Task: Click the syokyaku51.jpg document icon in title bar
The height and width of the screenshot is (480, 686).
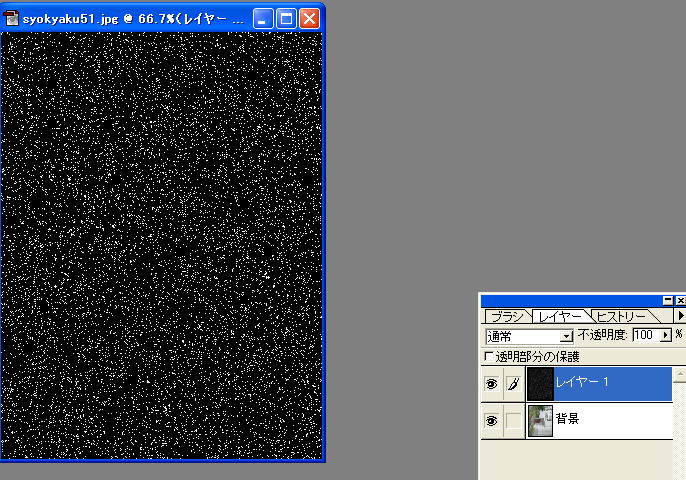Action: pyautogui.click(x=13, y=18)
